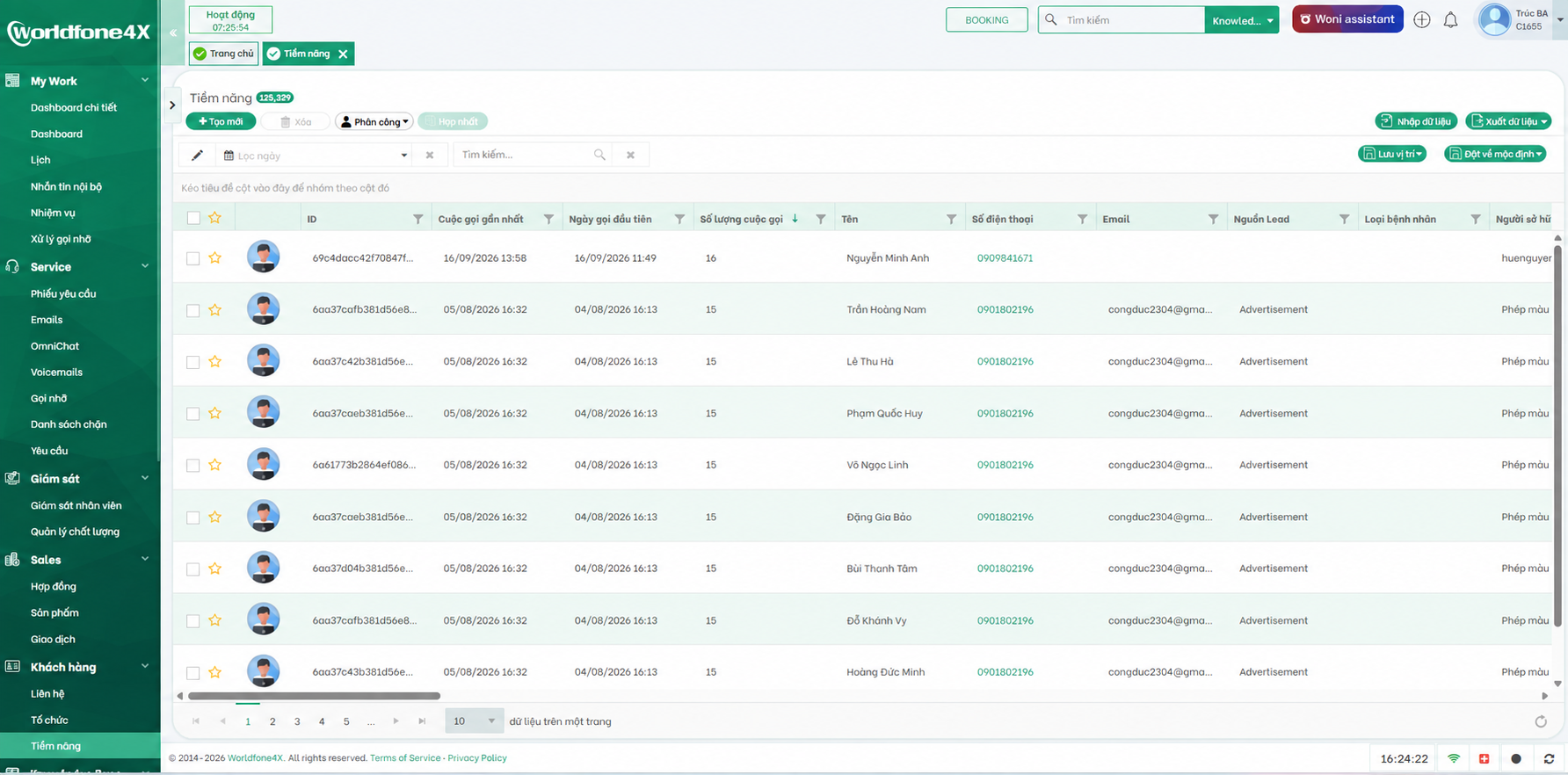
Task: Jump to the last page arrow
Action: click(x=422, y=721)
